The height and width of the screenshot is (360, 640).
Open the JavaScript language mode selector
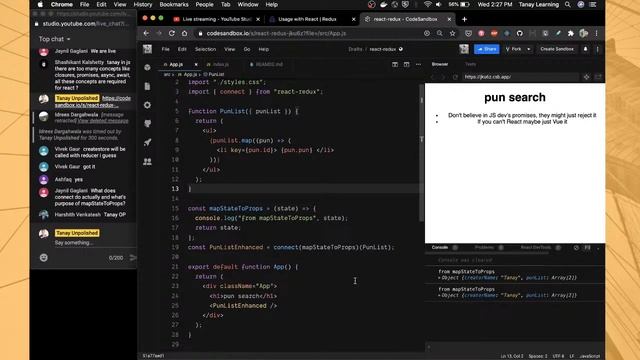[589, 356]
